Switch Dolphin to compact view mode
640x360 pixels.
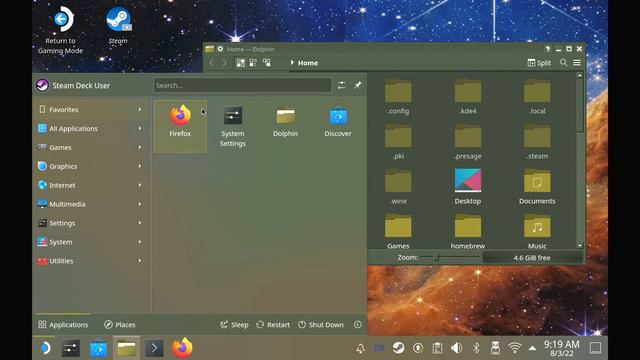tap(253, 63)
